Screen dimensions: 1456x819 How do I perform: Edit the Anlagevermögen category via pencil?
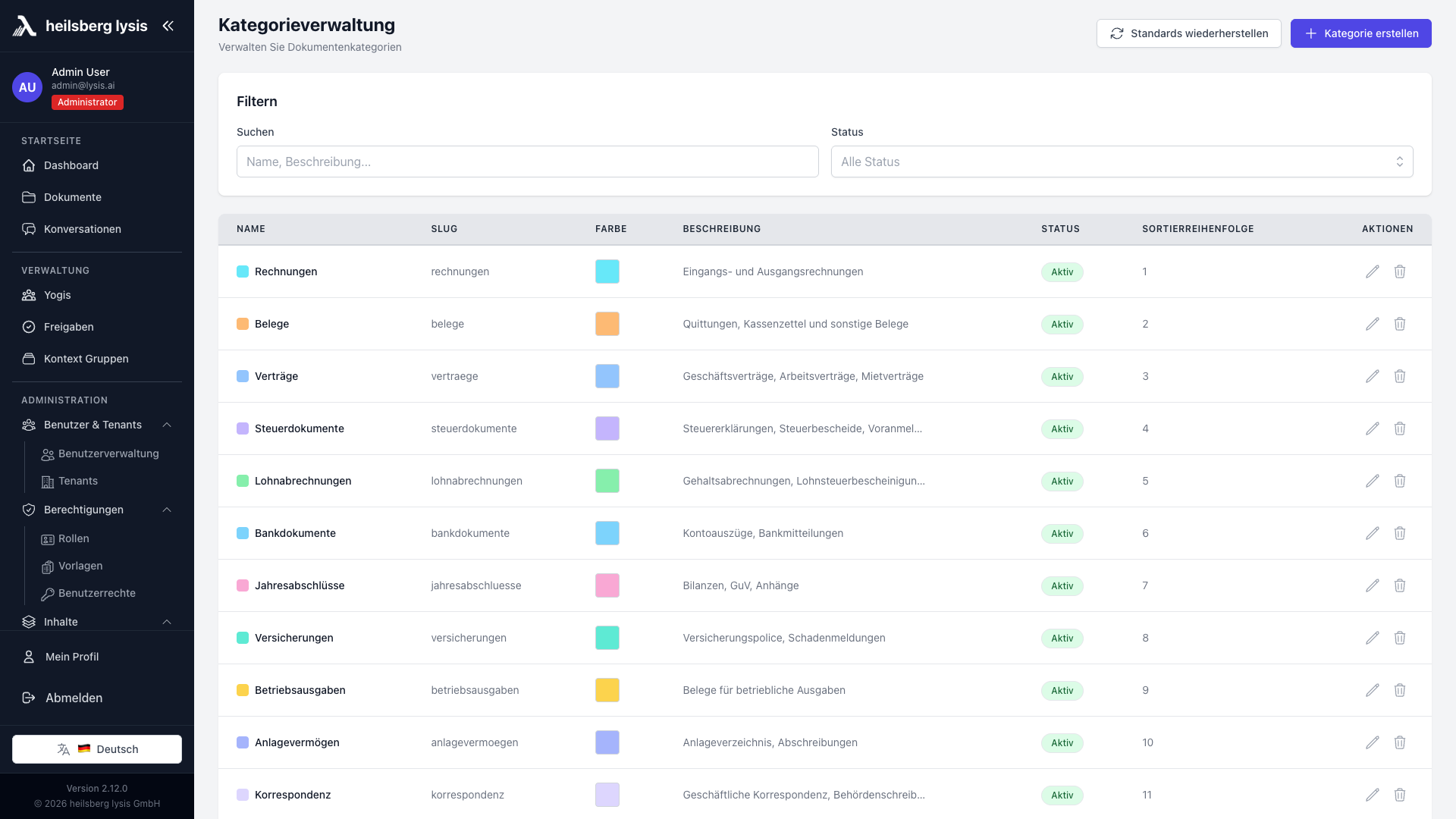coord(1372,742)
